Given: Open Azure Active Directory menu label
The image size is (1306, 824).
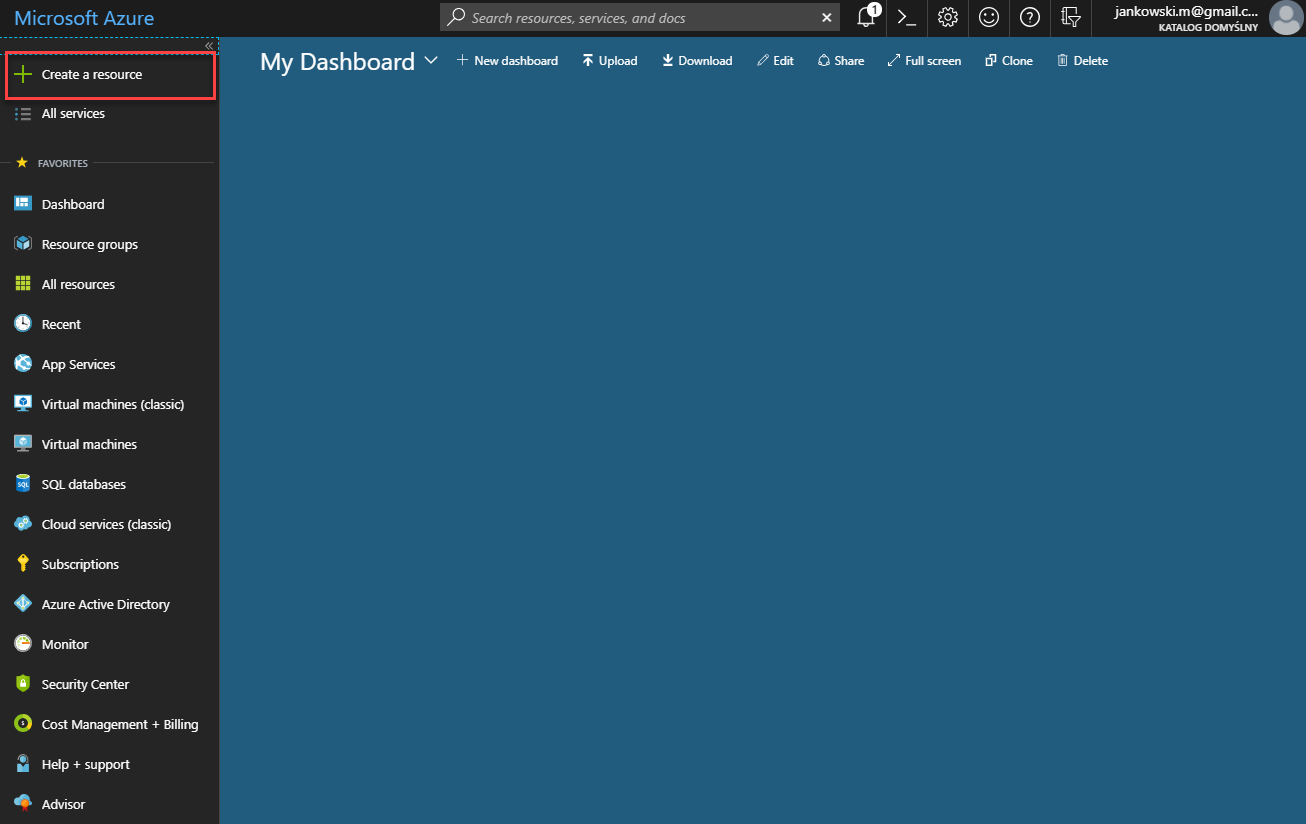Looking at the screenshot, I should tap(106, 604).
